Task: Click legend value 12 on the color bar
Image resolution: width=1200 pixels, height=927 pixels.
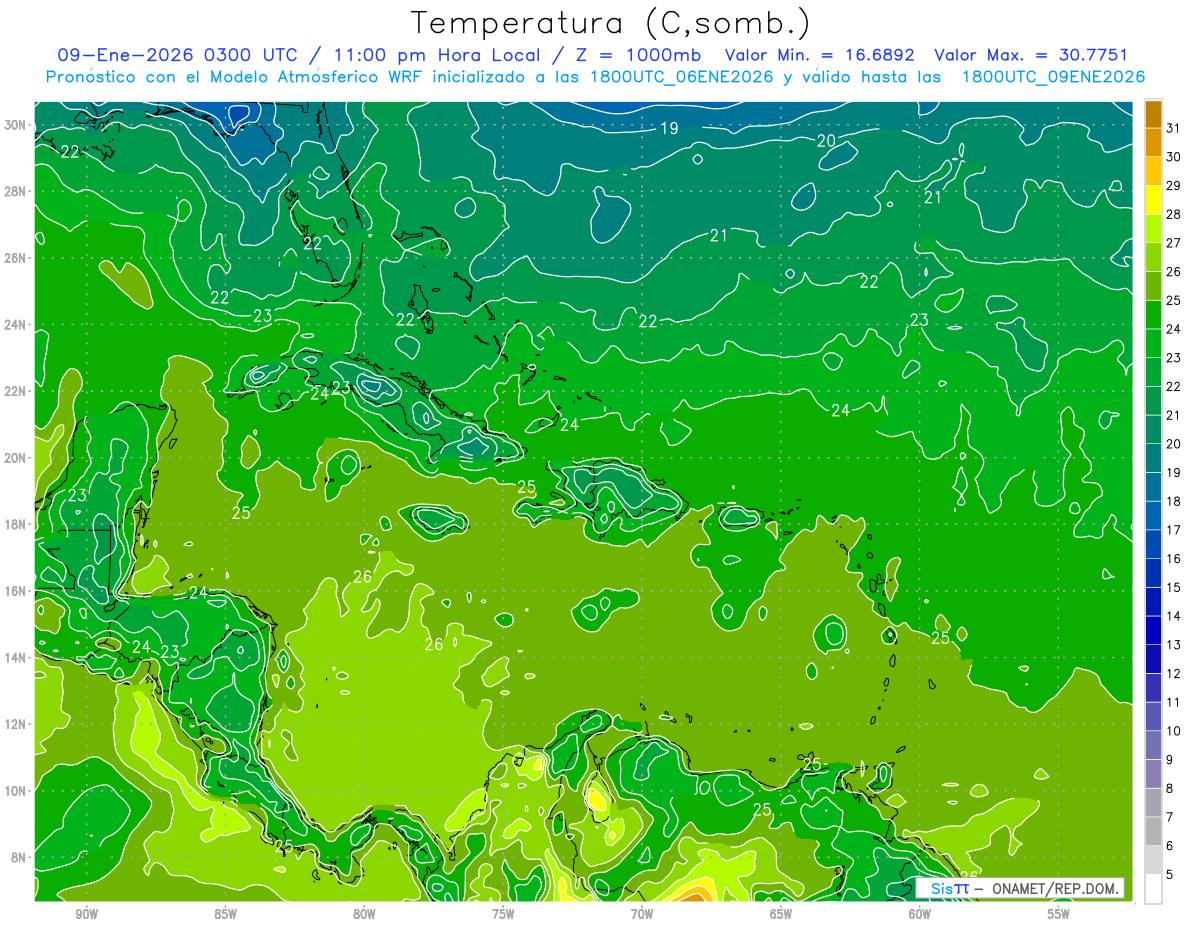Action: point(1173,674)
